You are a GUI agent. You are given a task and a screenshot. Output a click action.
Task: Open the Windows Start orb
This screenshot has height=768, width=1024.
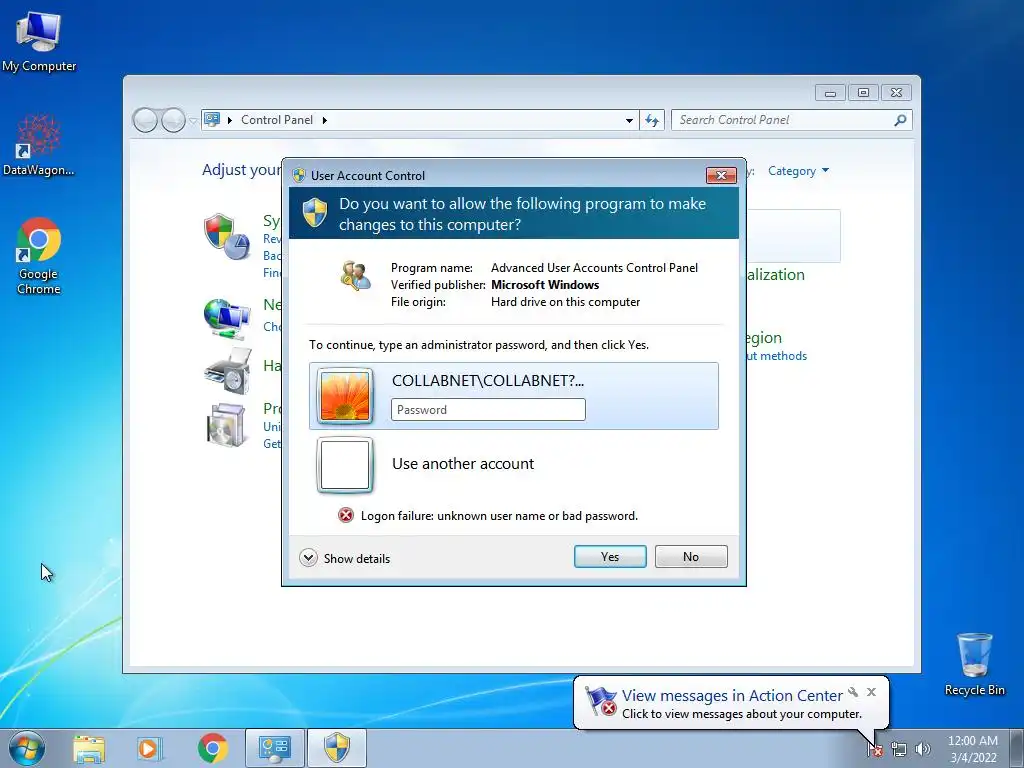[x=27, y=748]
